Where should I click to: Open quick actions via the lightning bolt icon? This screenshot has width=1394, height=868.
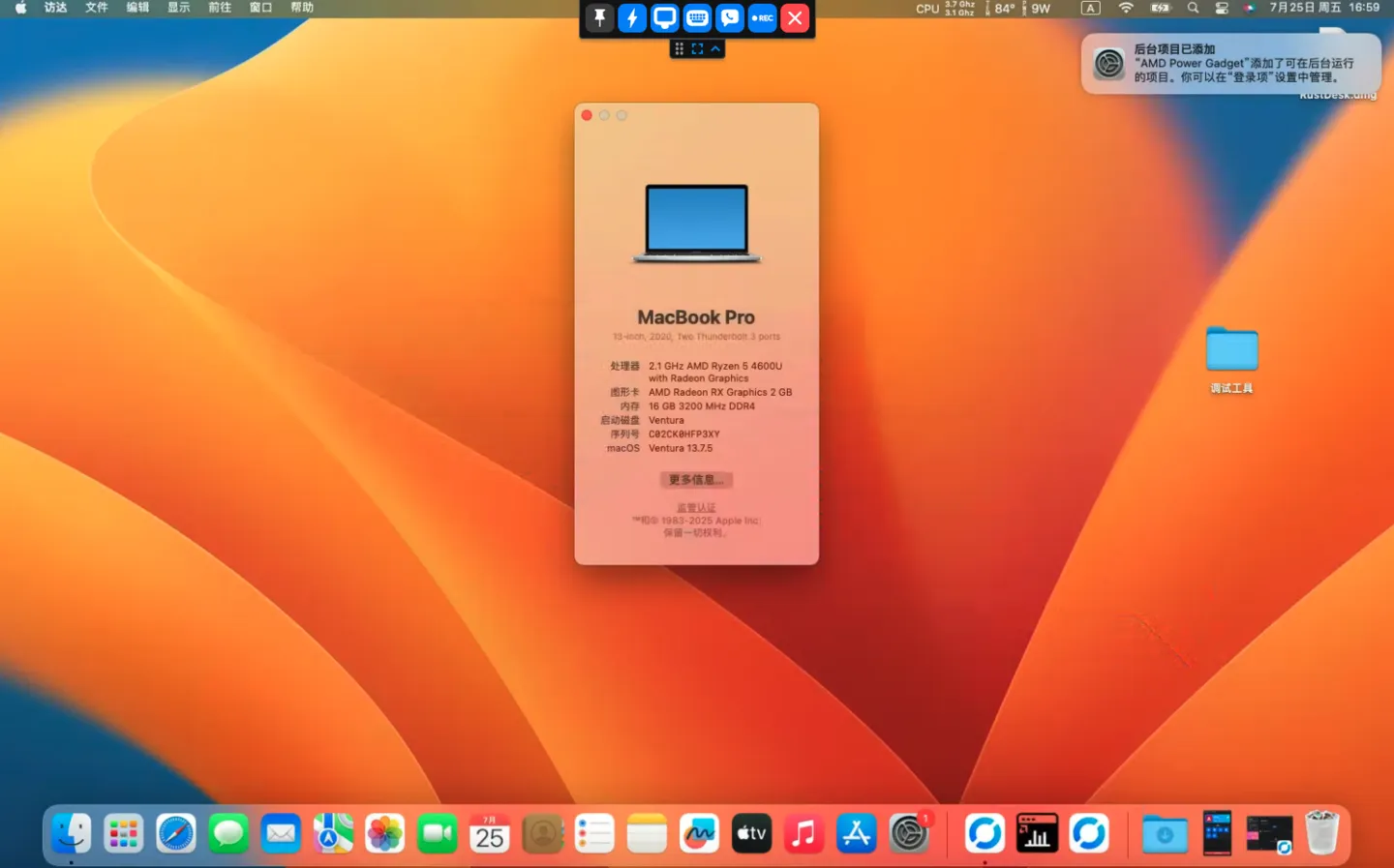click(x=632, y=18)
